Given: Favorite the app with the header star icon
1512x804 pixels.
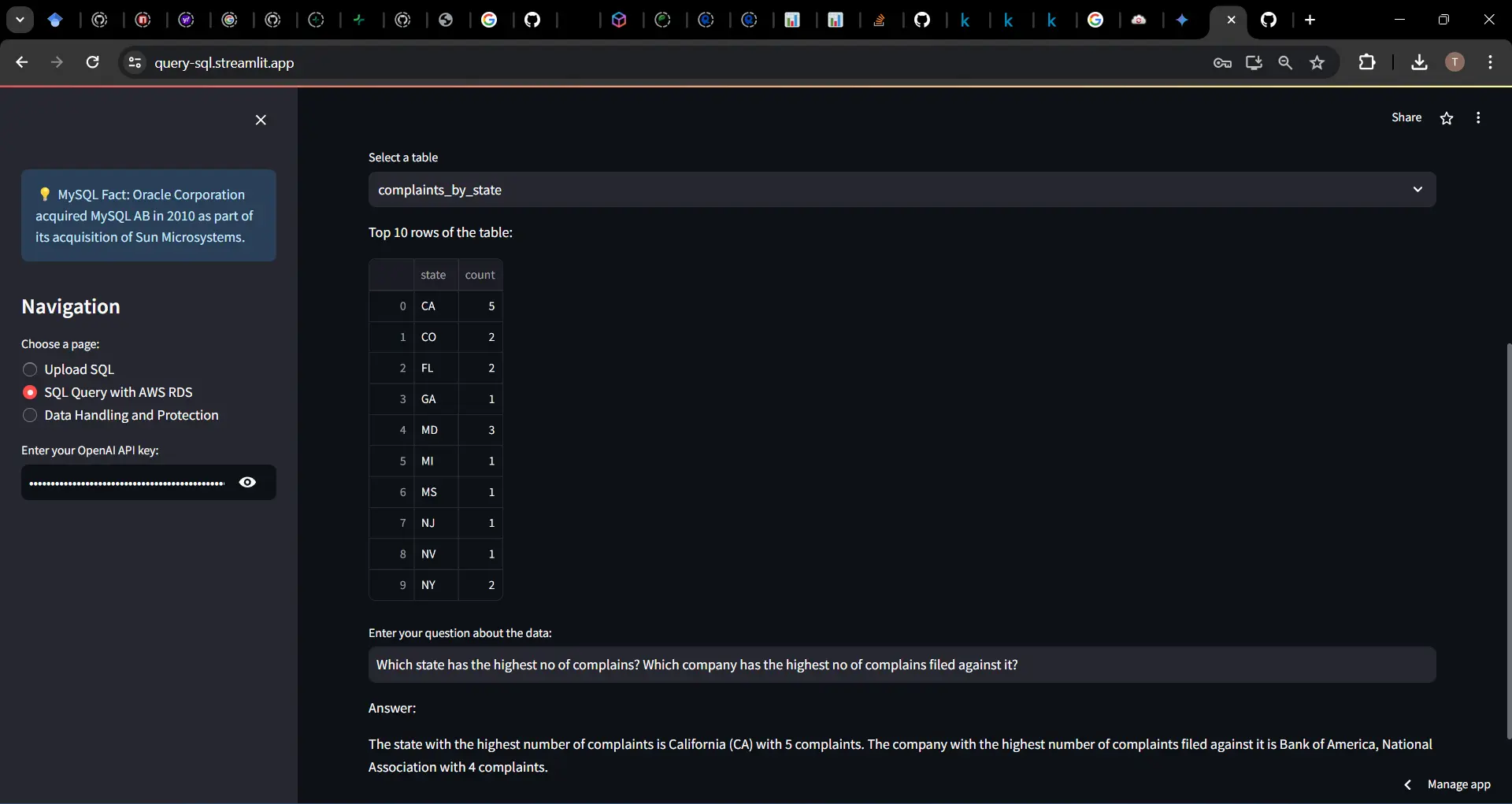Looking at the screenshot, I should tap(1447, 118).
